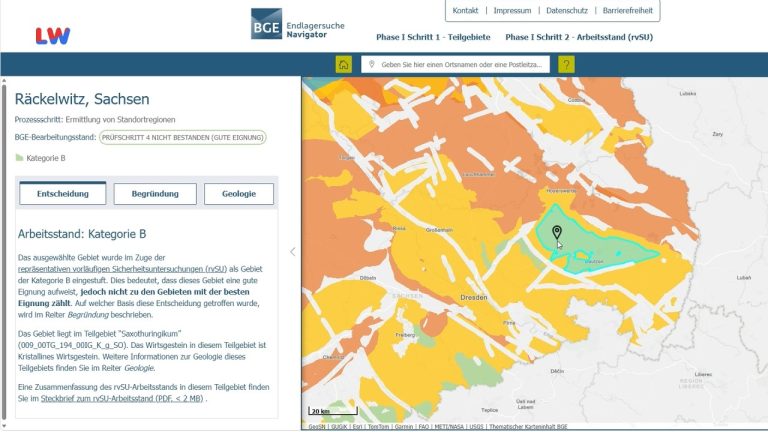Click the side panel vertical scrollbar
The height and width of the screenshot is (432, 768).
point(4,252)
